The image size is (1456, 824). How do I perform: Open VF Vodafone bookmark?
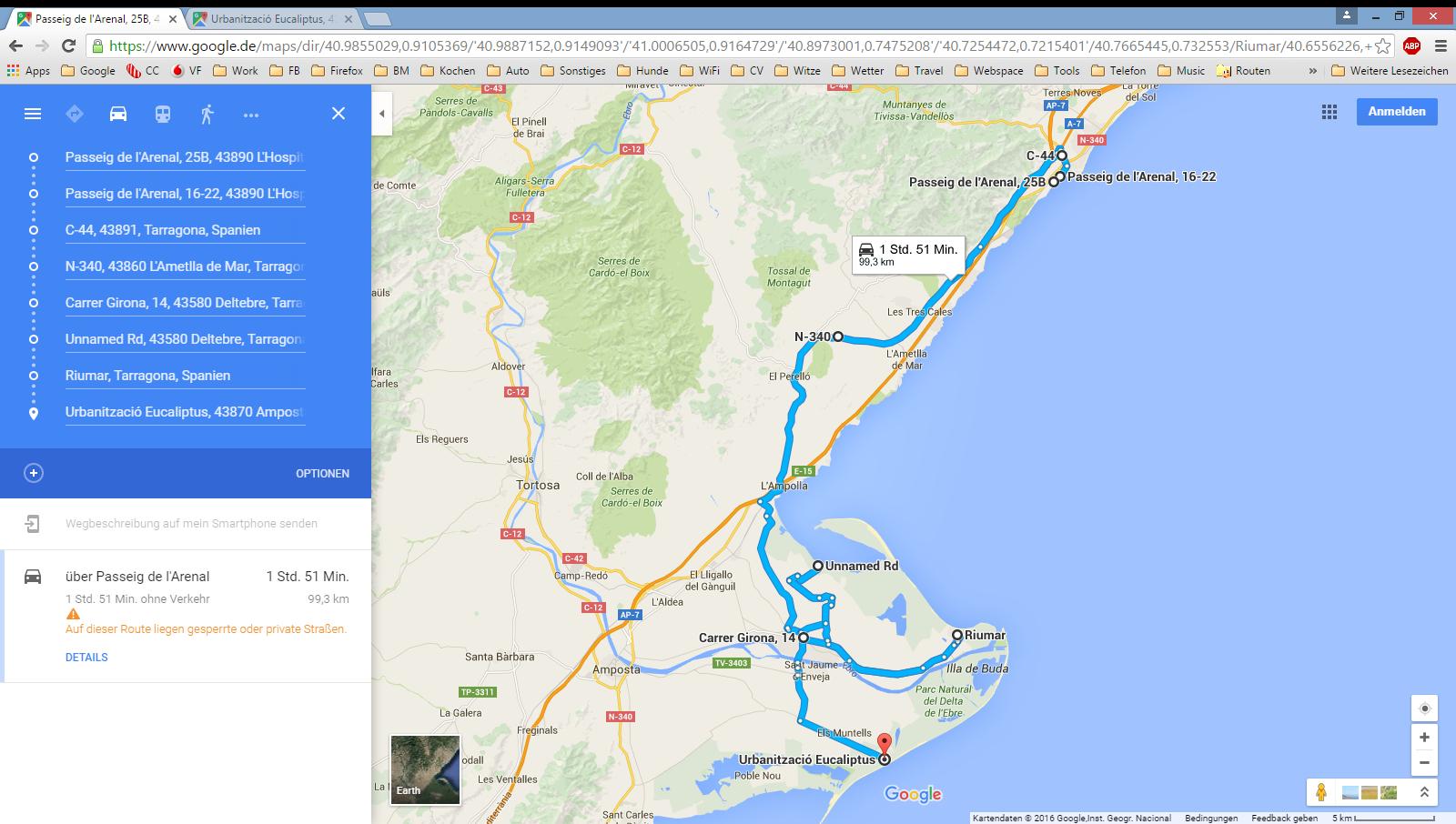pos(186,70)
